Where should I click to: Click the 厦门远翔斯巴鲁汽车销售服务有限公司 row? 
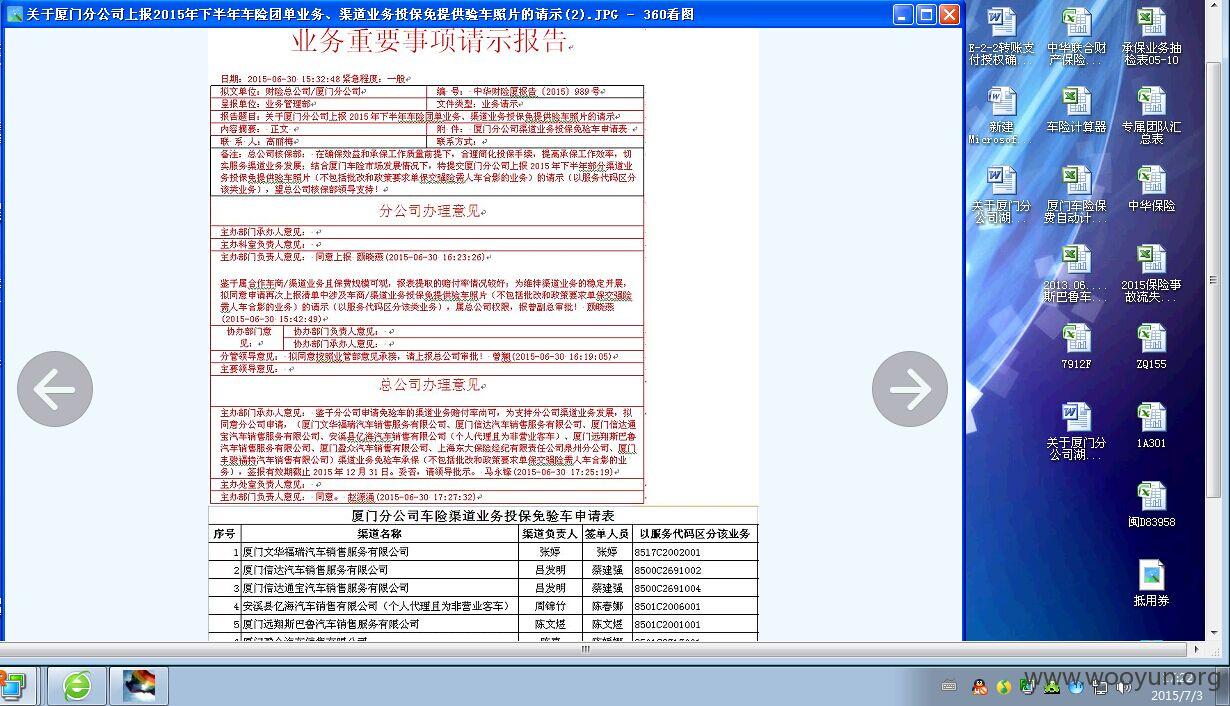[483, 624]
